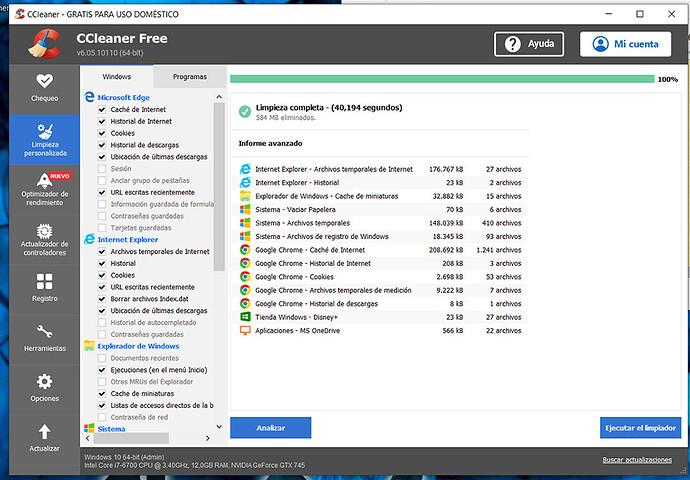Uncheck Archivos temporales de Internet checkbox

pyautogui.click(x=102, y=251)
